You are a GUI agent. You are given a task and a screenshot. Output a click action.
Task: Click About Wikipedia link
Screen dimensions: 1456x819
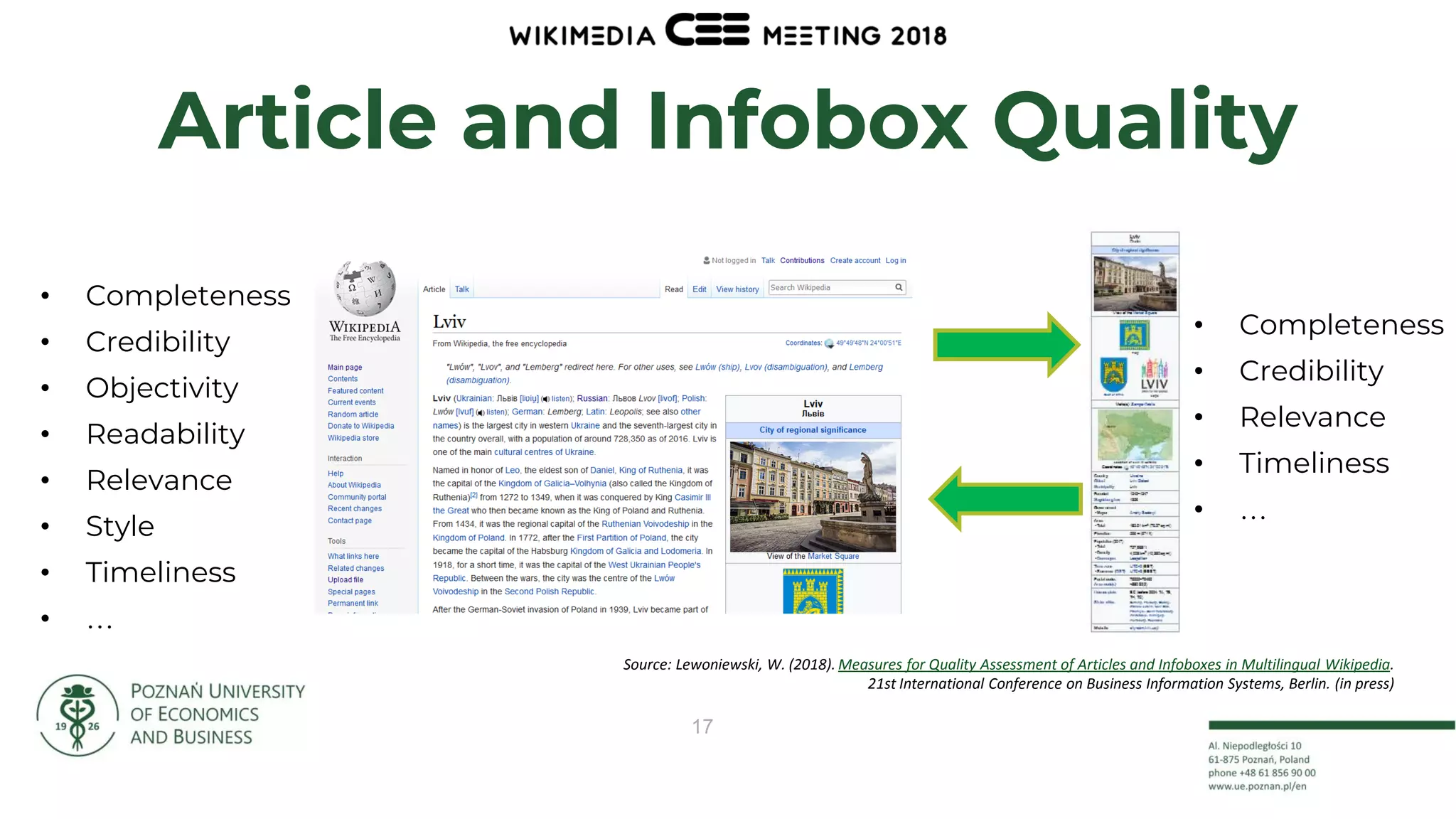[354, 485]
